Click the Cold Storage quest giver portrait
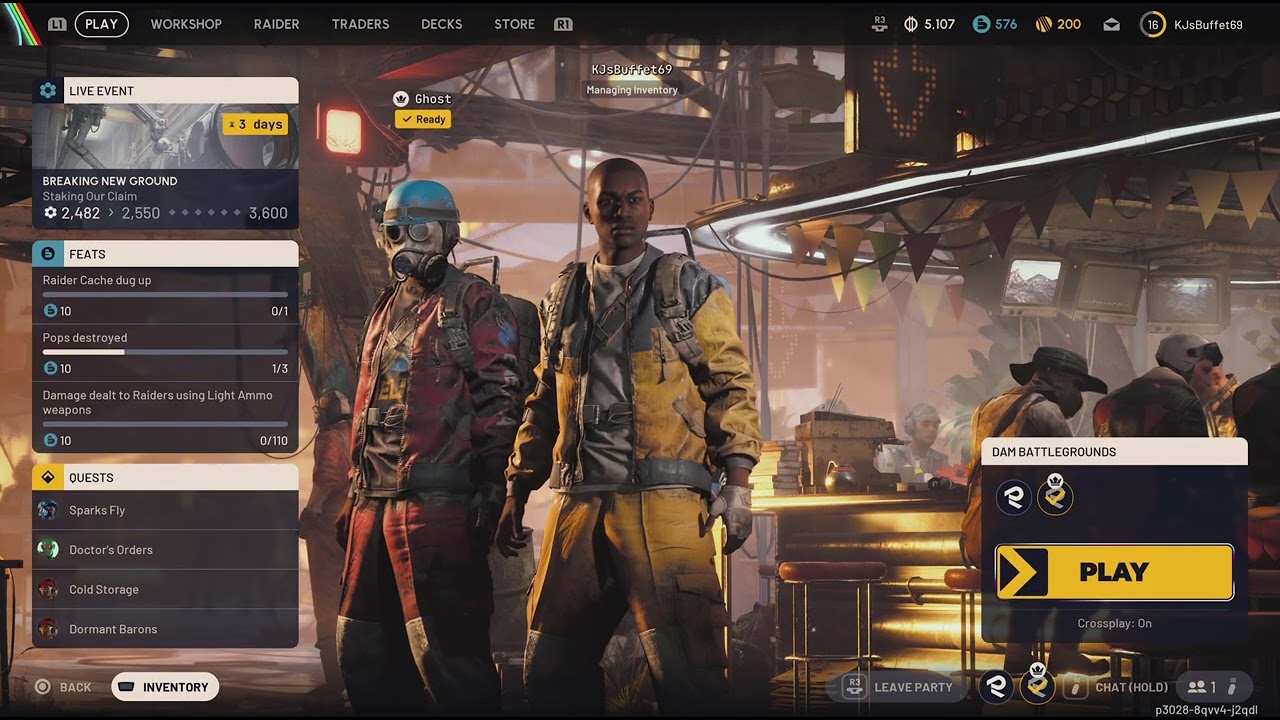The image size is (1280, 720). [x=48, y=589]
